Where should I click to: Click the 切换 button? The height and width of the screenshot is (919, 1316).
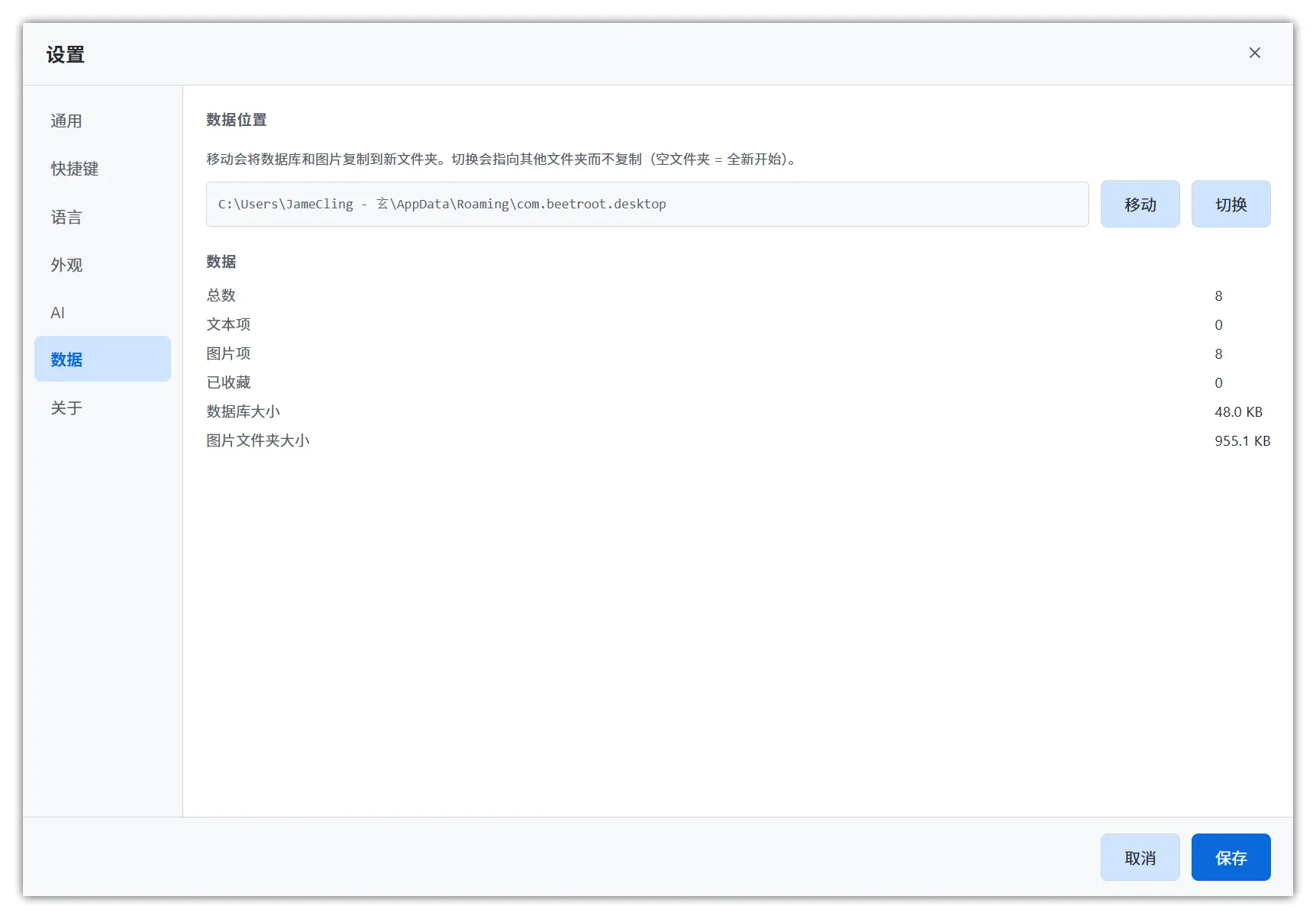tap(1230, 205)
